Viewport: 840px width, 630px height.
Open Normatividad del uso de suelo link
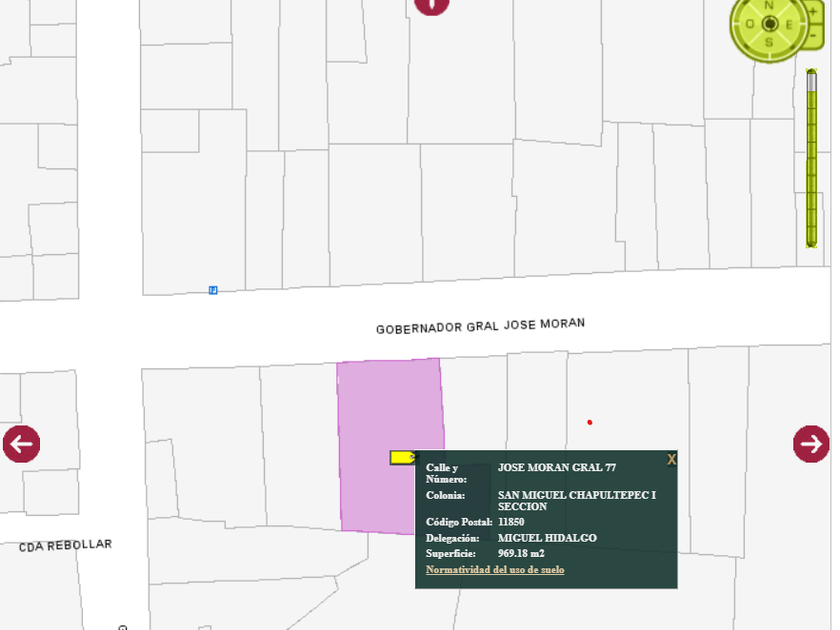(495, 569)
